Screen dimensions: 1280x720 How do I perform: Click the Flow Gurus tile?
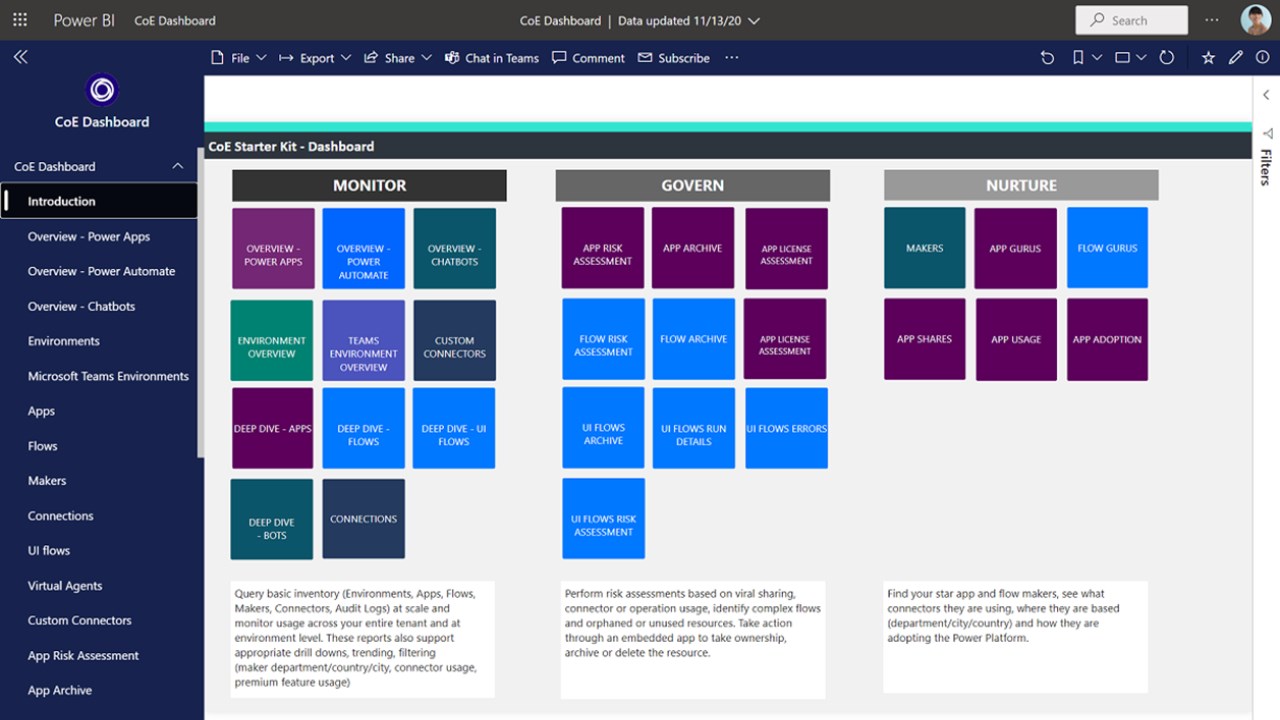click(1107, 248)
